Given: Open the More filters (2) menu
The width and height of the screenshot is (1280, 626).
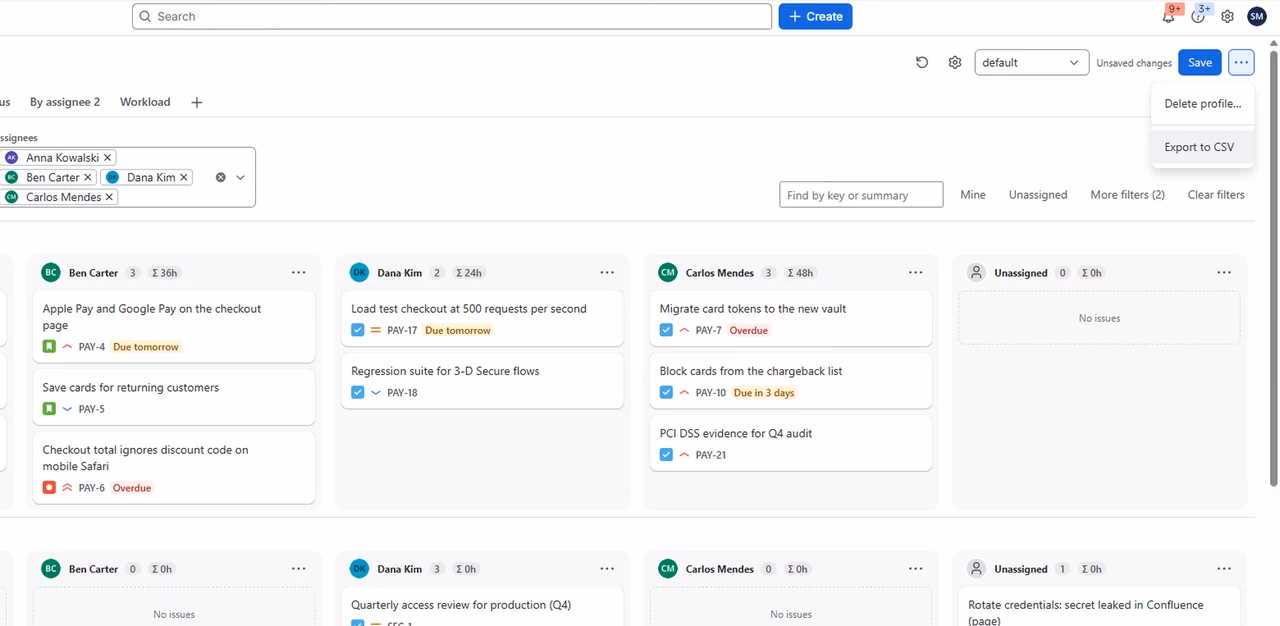Looking at the screenshot, I should [1127, 195].
